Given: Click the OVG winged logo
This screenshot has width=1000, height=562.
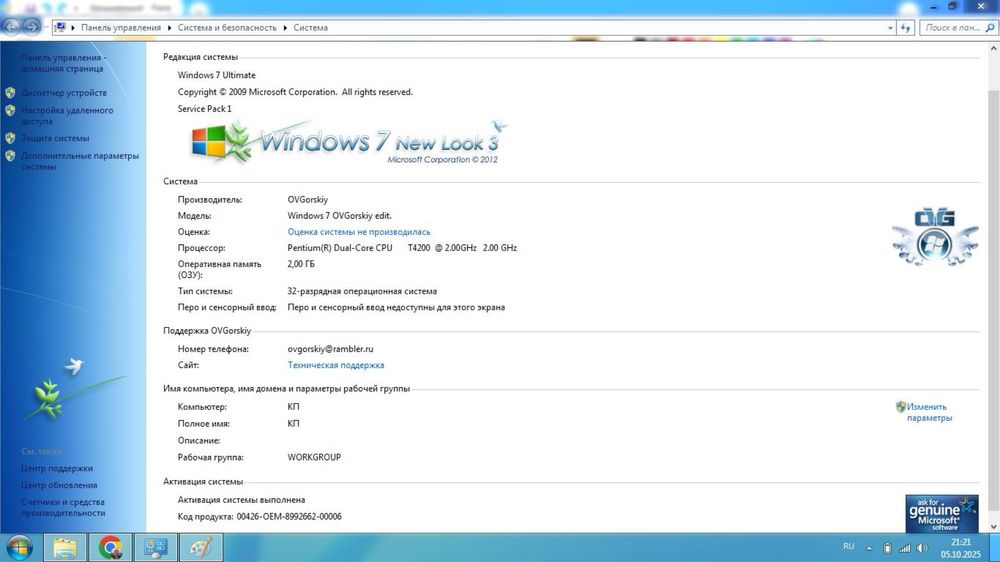Looking at the screenshot, I should point(935,236).
